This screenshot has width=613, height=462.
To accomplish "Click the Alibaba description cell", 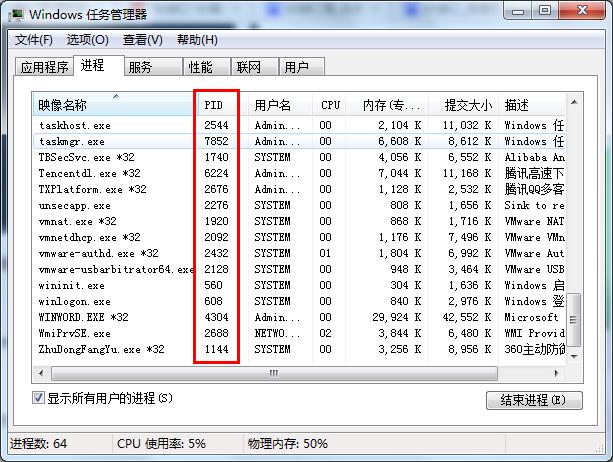I will tap(534, 157).
